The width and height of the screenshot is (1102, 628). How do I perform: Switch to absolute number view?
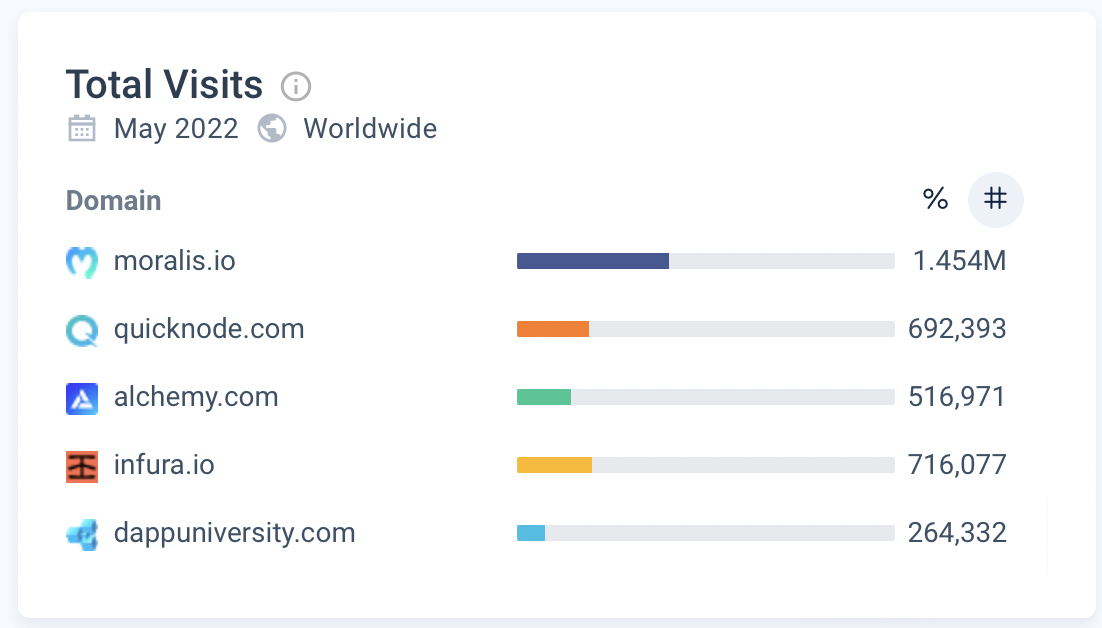[x=995, y=200]
